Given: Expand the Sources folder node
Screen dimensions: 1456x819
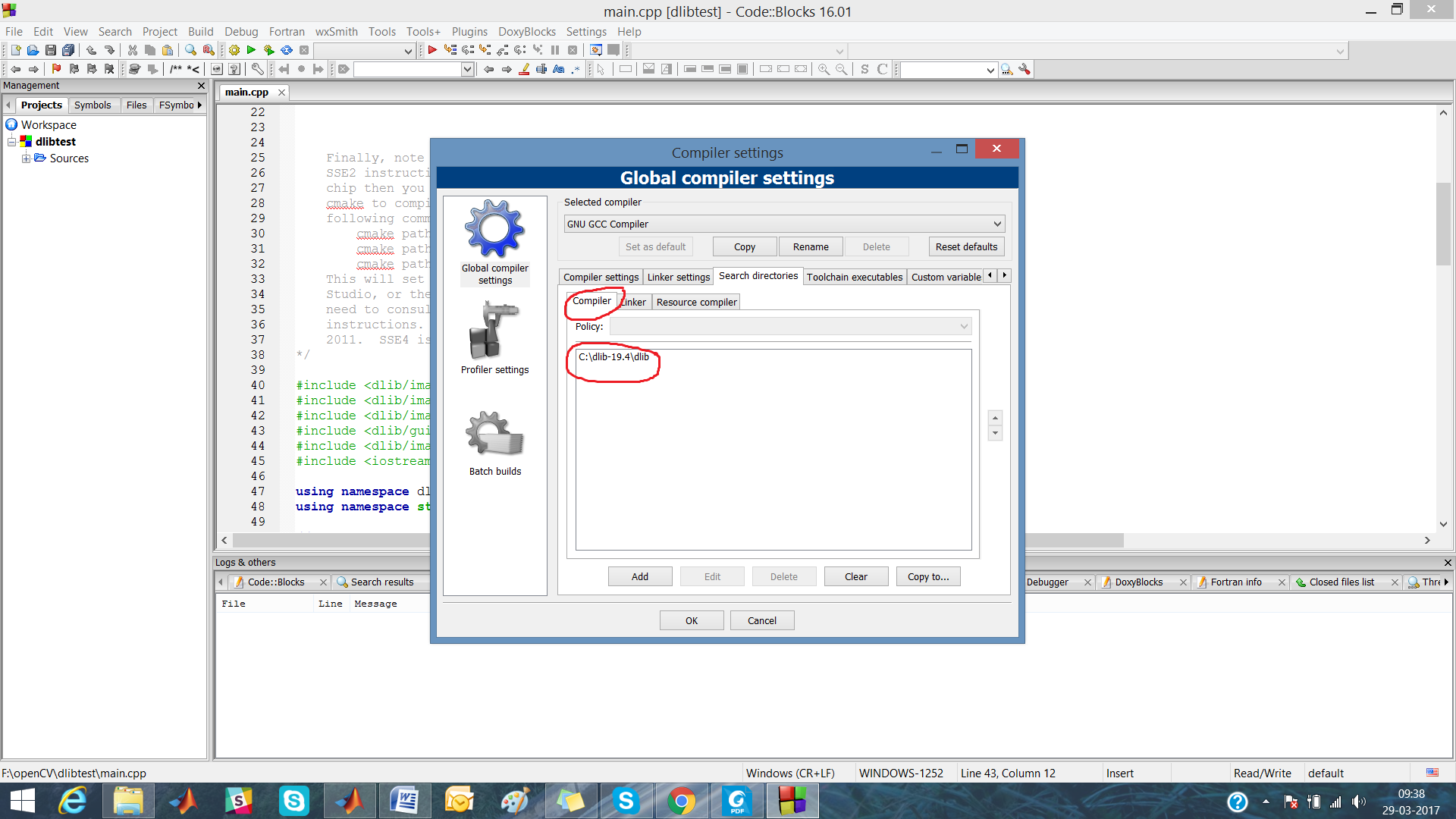Looking at the screenshot, I should point(26,158).
